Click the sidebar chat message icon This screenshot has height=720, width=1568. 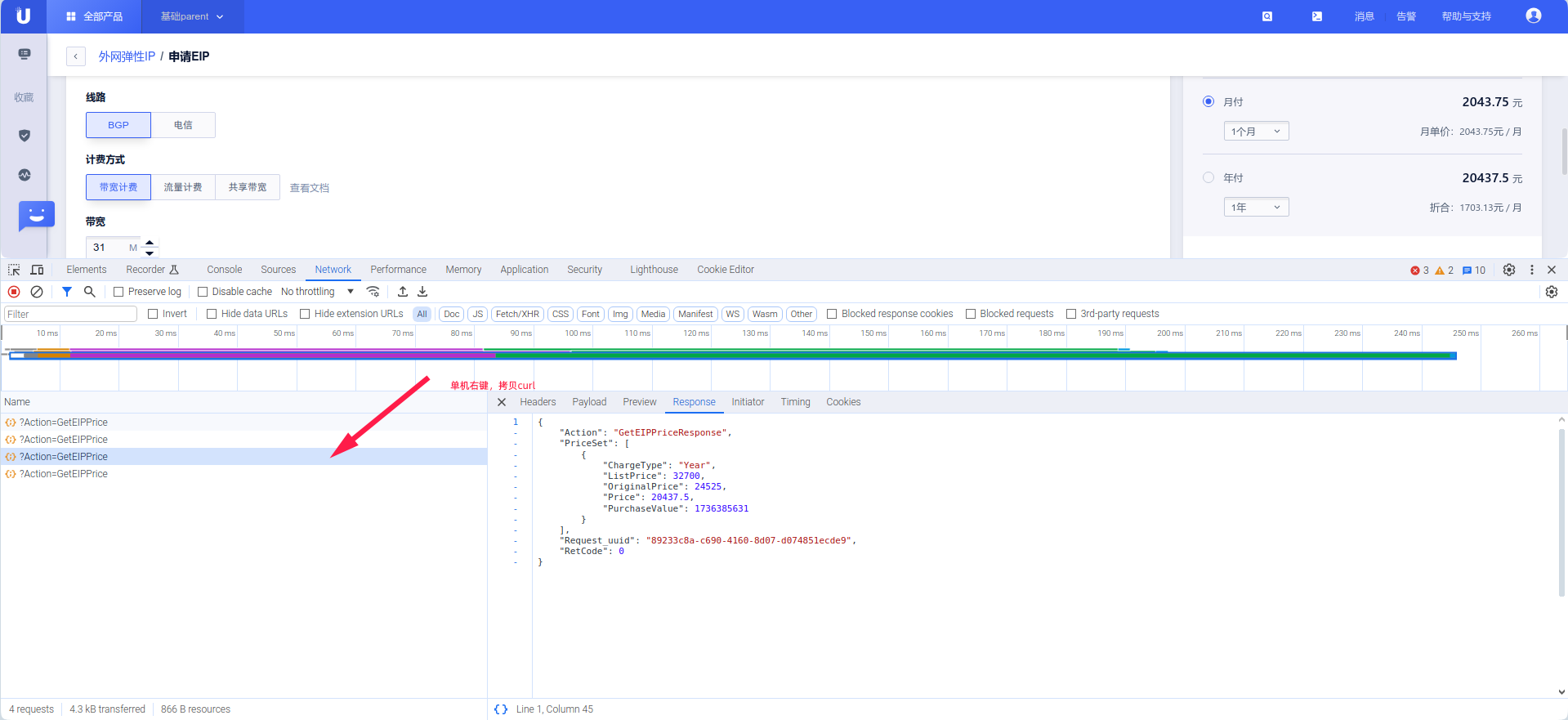pos(25,54)
